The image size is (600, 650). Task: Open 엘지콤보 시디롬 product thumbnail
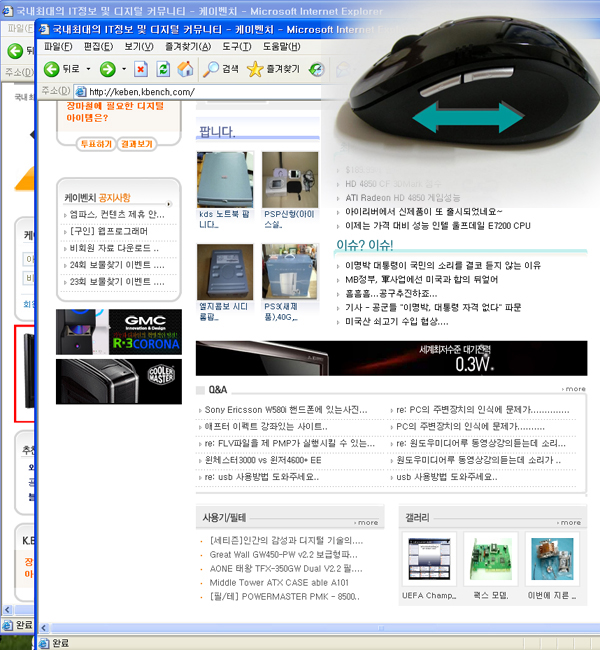click(x=225, y=272)
